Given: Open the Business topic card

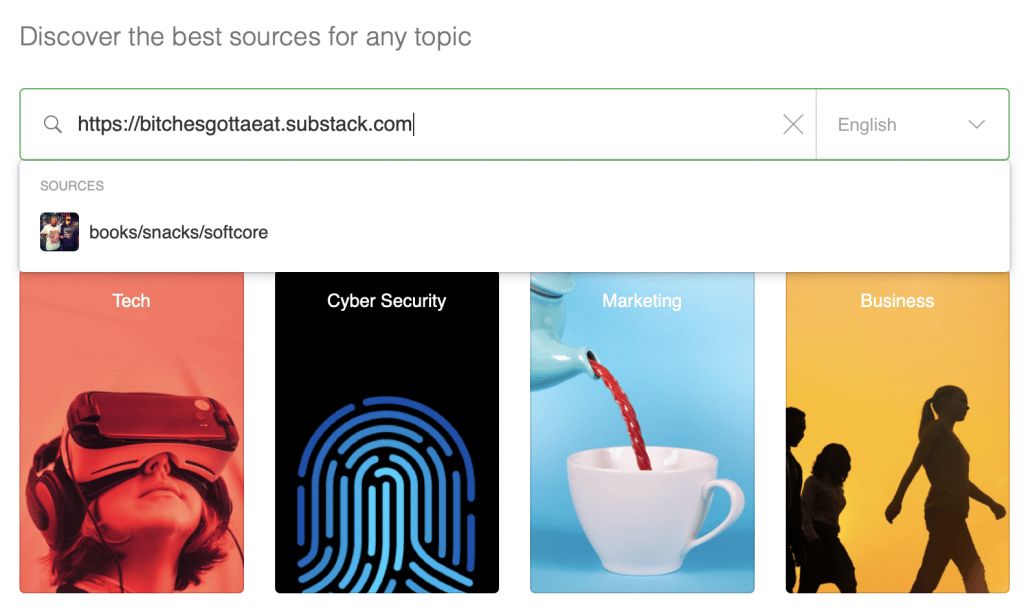Looking at the screenshot, I should click(897, 432).
